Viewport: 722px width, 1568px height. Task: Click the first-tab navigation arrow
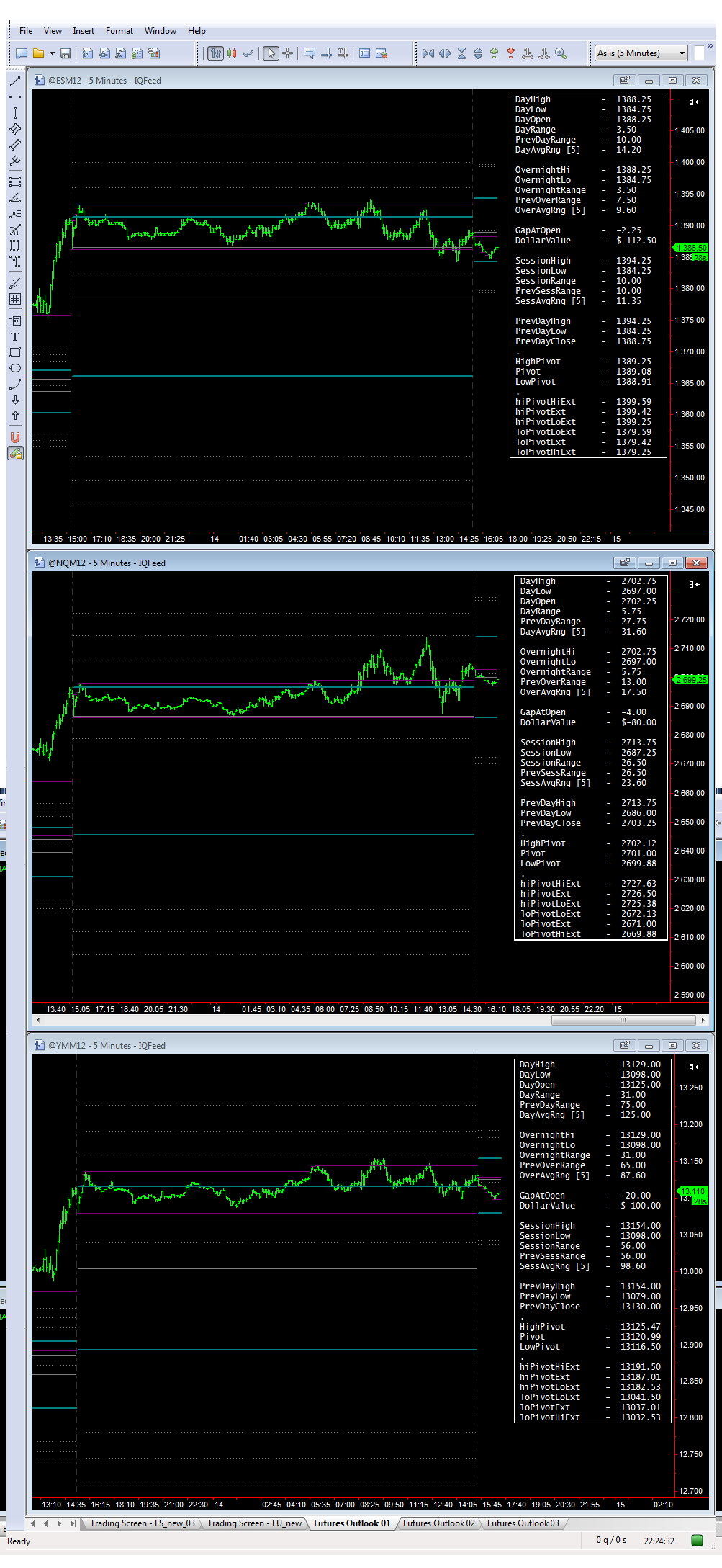(x=32, y=1523)
